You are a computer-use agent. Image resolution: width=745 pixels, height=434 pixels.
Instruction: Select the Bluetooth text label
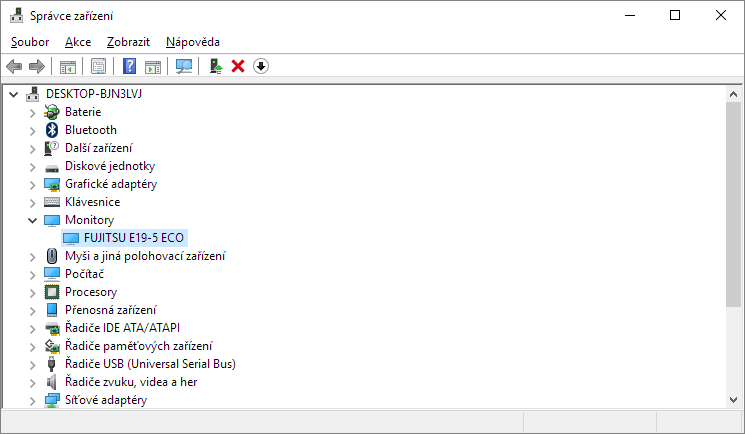coord(91,130)
